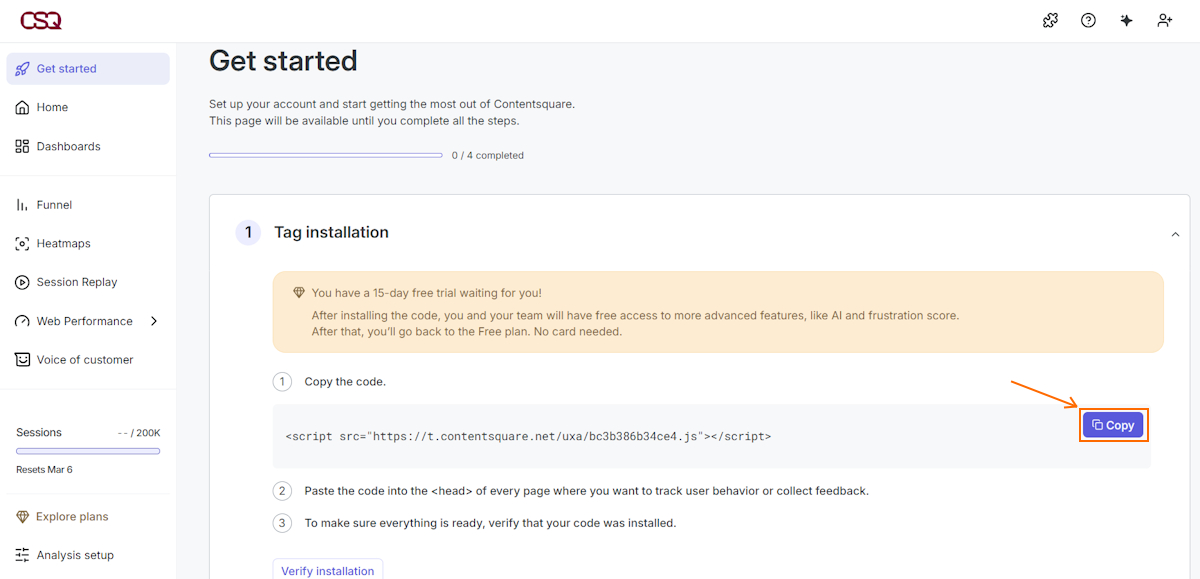The width and height of the screenshot is (1200, 579).
Task: Go to Dashboards
Action: pyautogui.click(x=69, y=146)
